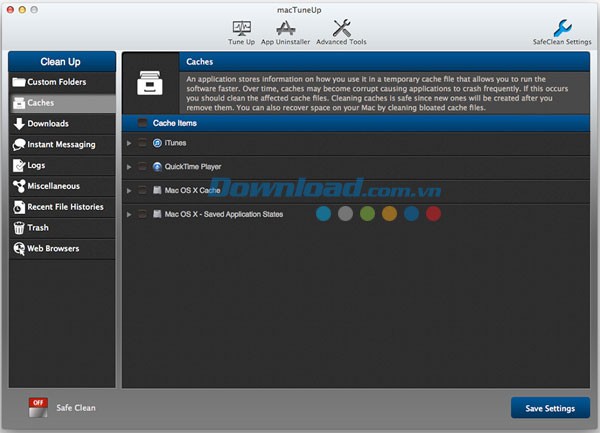The width and height of the screenshot is (600, 433).
Task: Open the App Uninstaller tool
Action: [x=283, y=29]
